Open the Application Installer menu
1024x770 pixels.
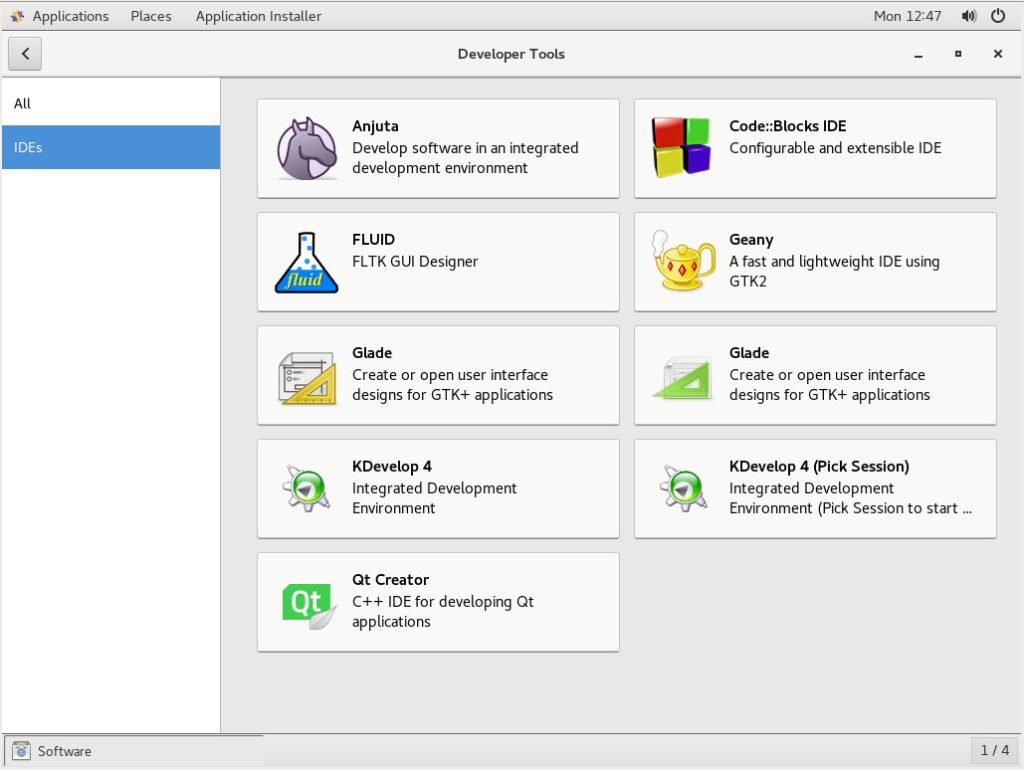point(258,16)
